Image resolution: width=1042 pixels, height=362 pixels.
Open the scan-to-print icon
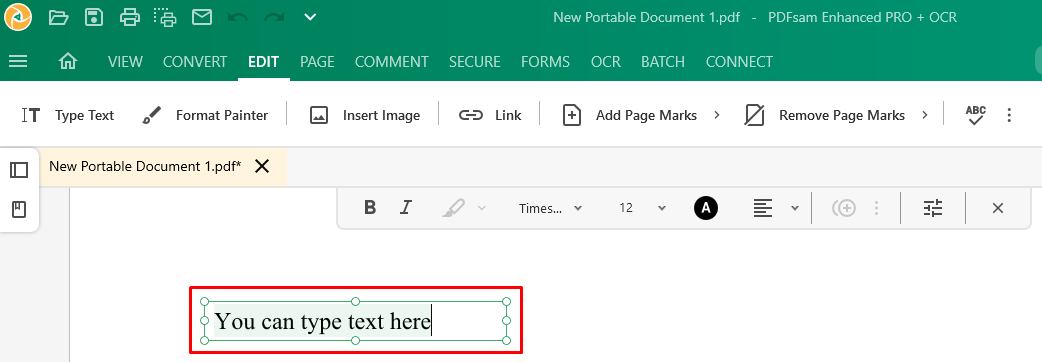pos(165,17)
